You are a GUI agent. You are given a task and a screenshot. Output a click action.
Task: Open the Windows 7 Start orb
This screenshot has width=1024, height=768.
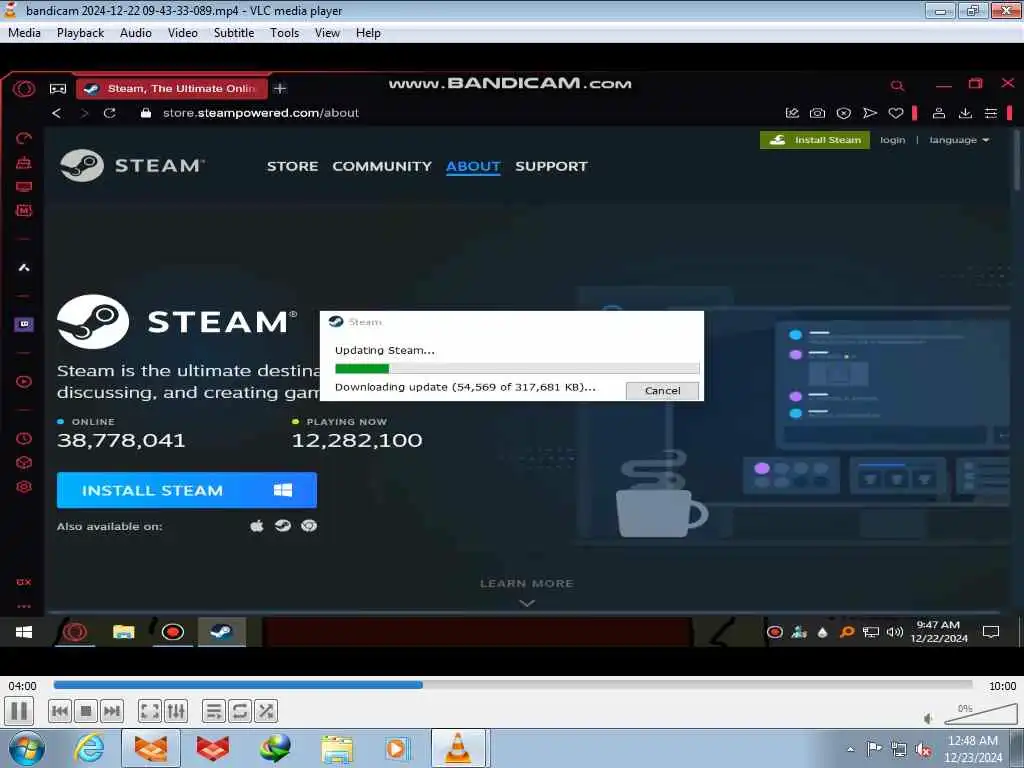26,748
